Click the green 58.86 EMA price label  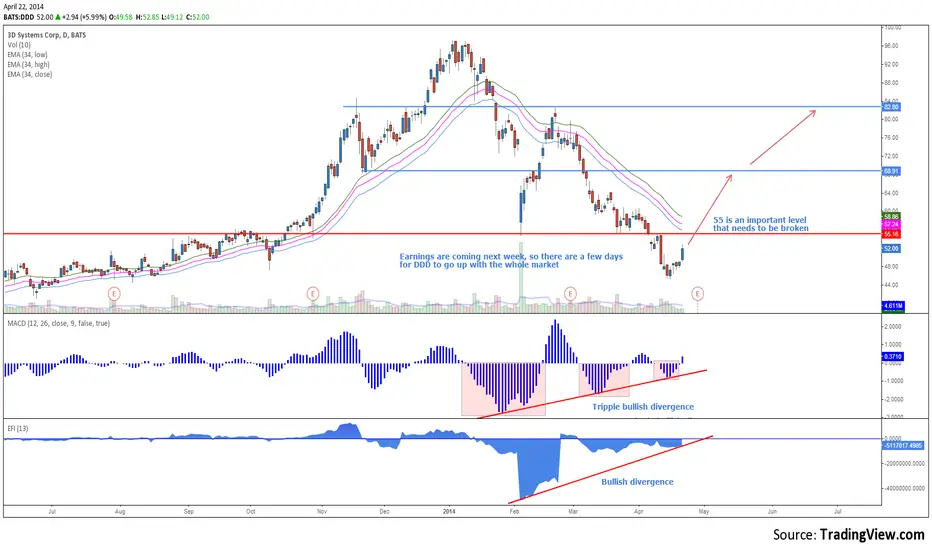click(892, 216)
